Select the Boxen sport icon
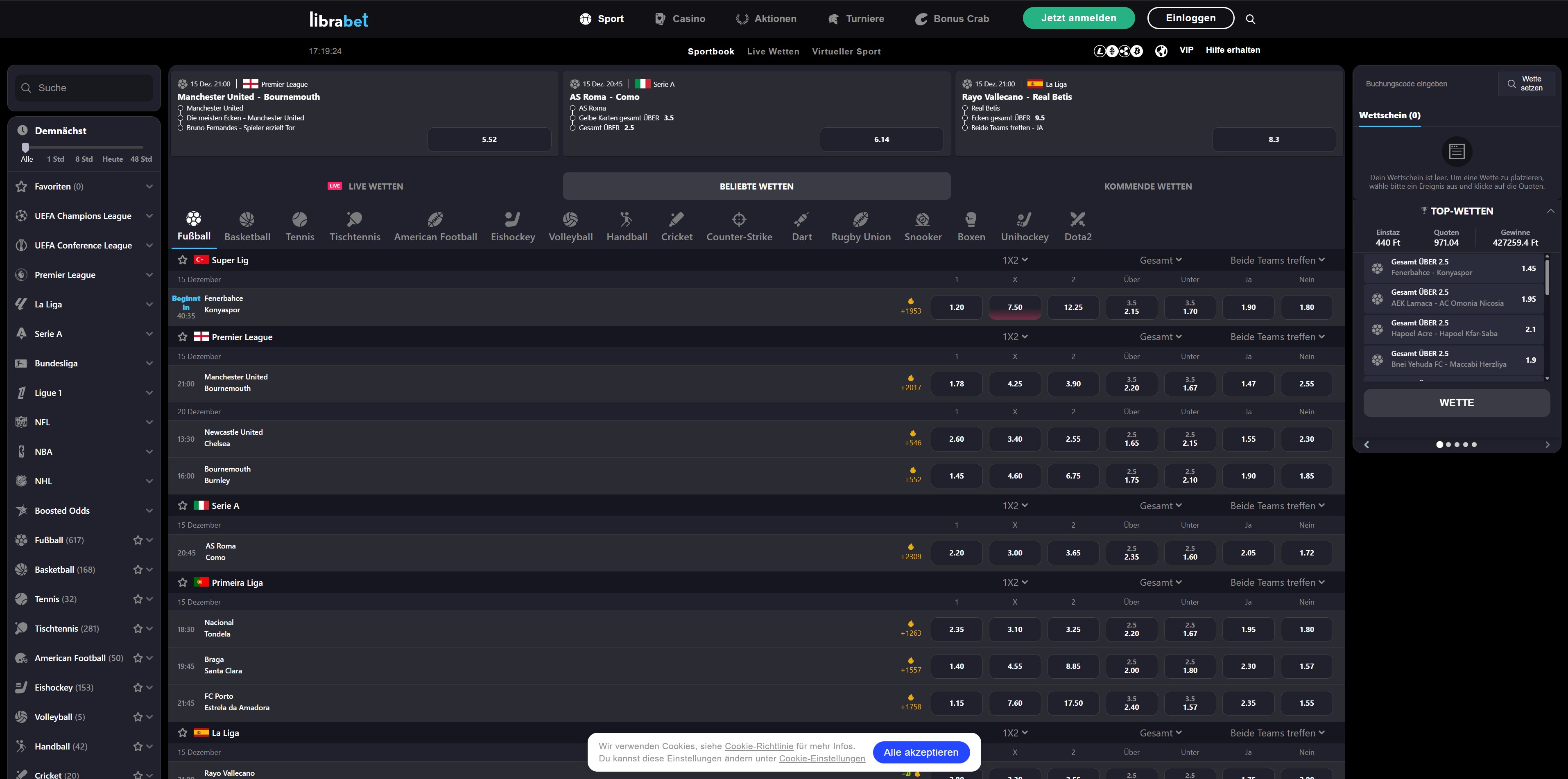Image resolution: width=1568 pixels, height=779 pixels. coord(971,219)
